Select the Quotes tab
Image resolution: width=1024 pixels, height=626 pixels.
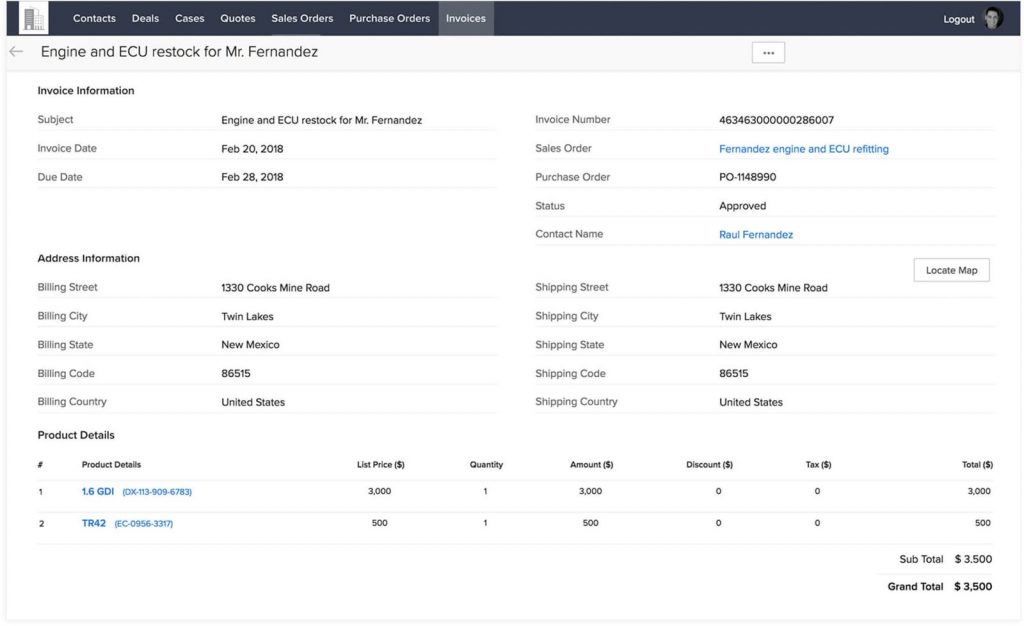pyautogui.click(x=237, y=18)
